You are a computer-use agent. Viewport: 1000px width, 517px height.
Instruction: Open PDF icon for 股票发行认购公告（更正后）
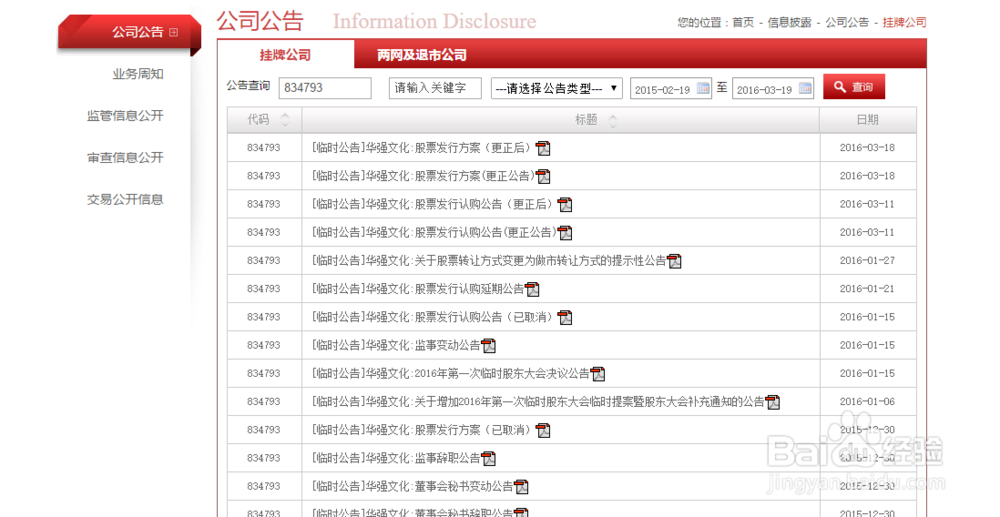(x=564, y=205)
